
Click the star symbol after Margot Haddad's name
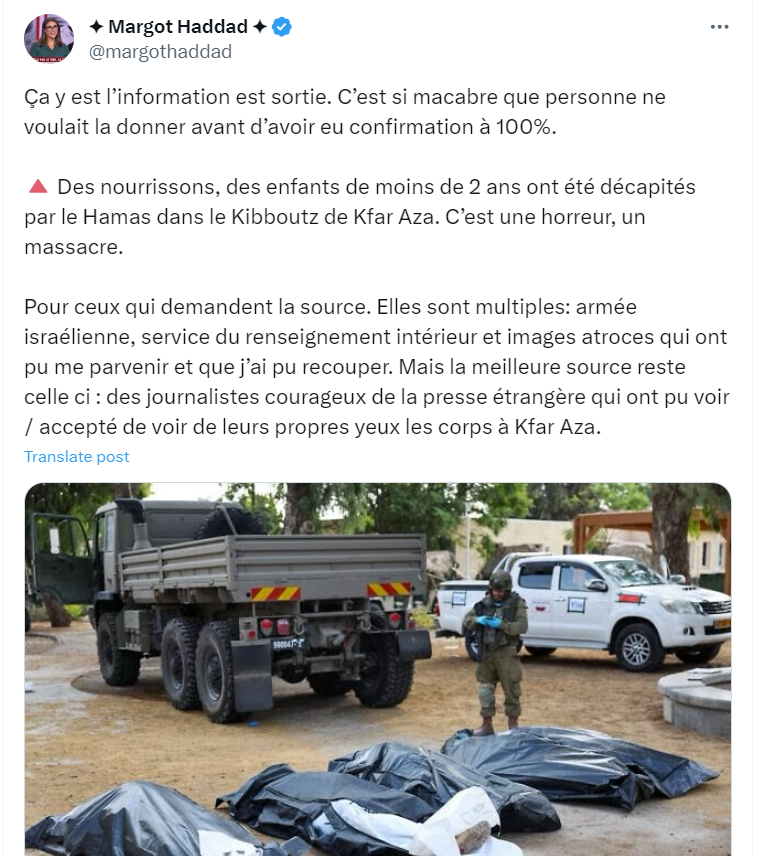(260, 27)
